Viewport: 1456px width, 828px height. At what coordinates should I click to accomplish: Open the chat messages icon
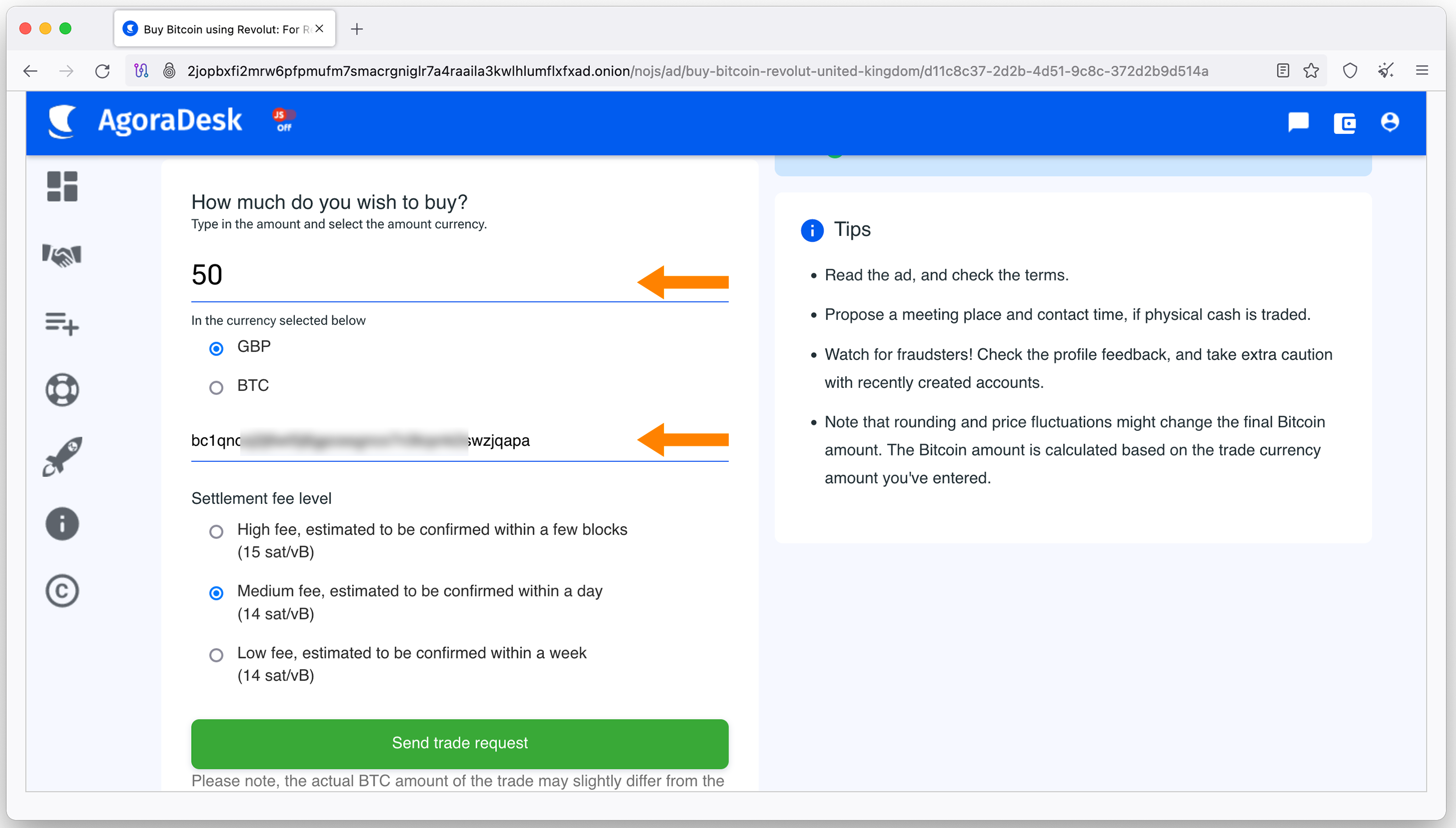[x=1298, y=122]
